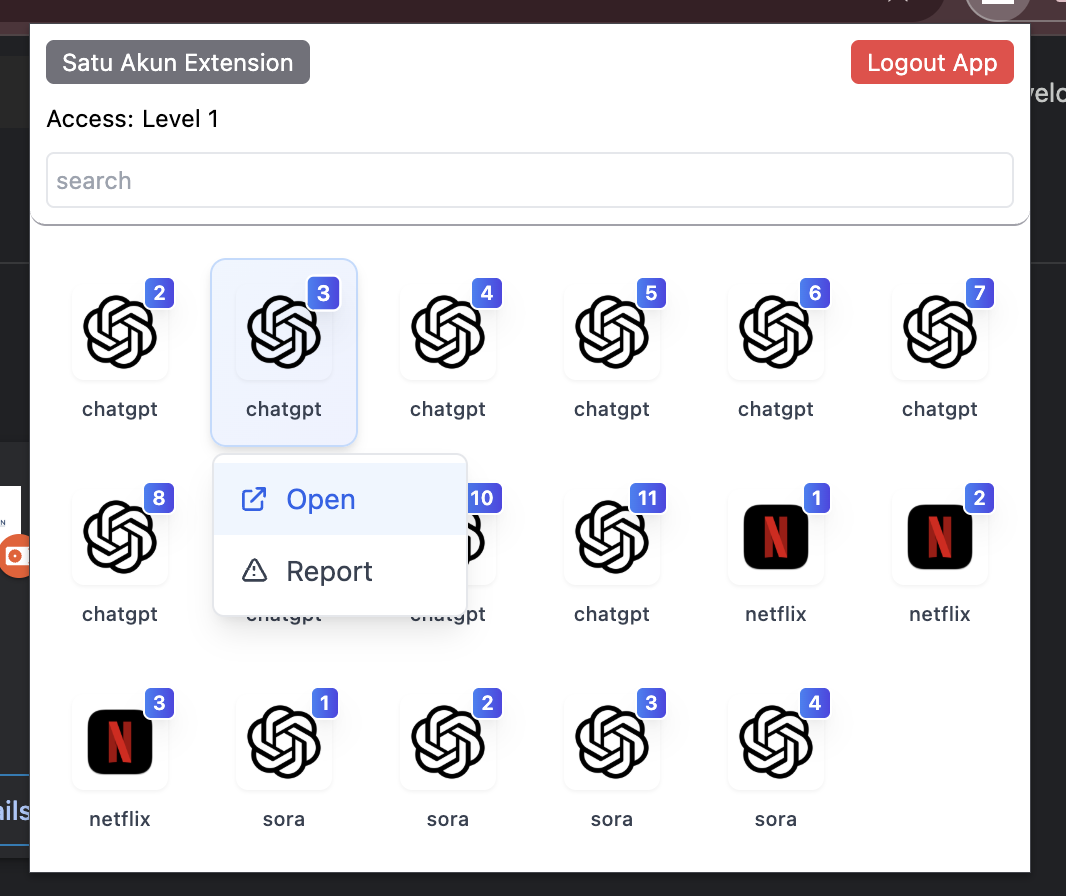Screen dimensions: 1066x896
Task: Select the netflix tile with badge 2
Action: [940, 557]
